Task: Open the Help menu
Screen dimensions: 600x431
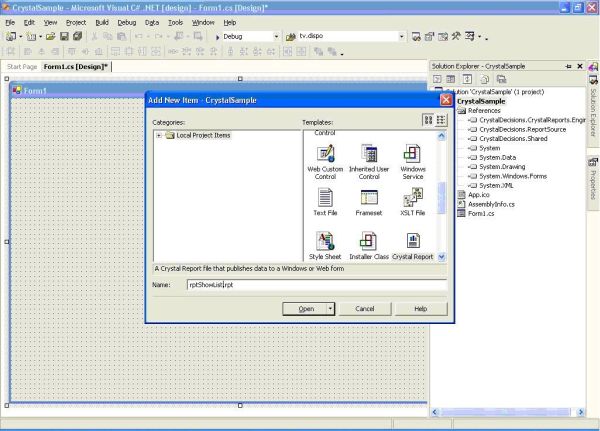Action: tap(230, 23)
